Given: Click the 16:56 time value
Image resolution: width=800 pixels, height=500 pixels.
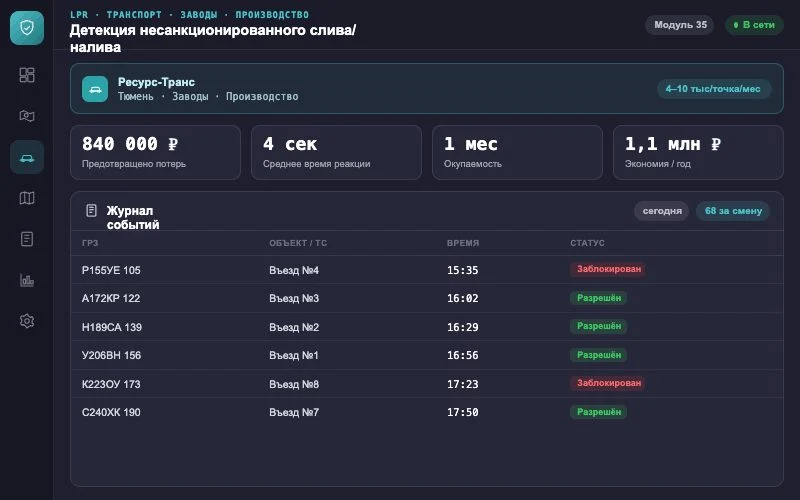Looking at the screenshot, I should pyautogui.click(x=463, y=355).
